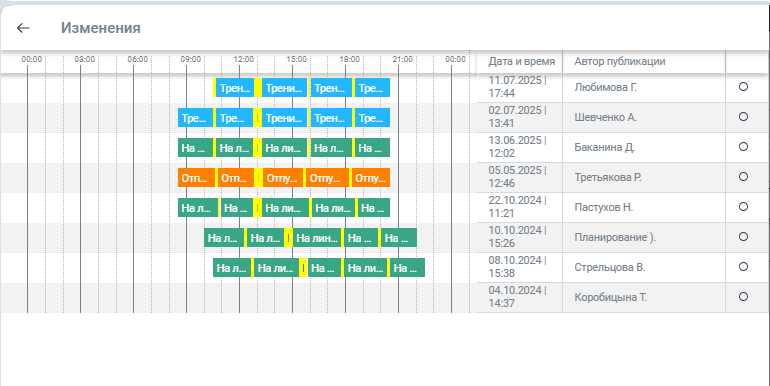Select first green block in Стрельцова В. row

pos(232,268)
